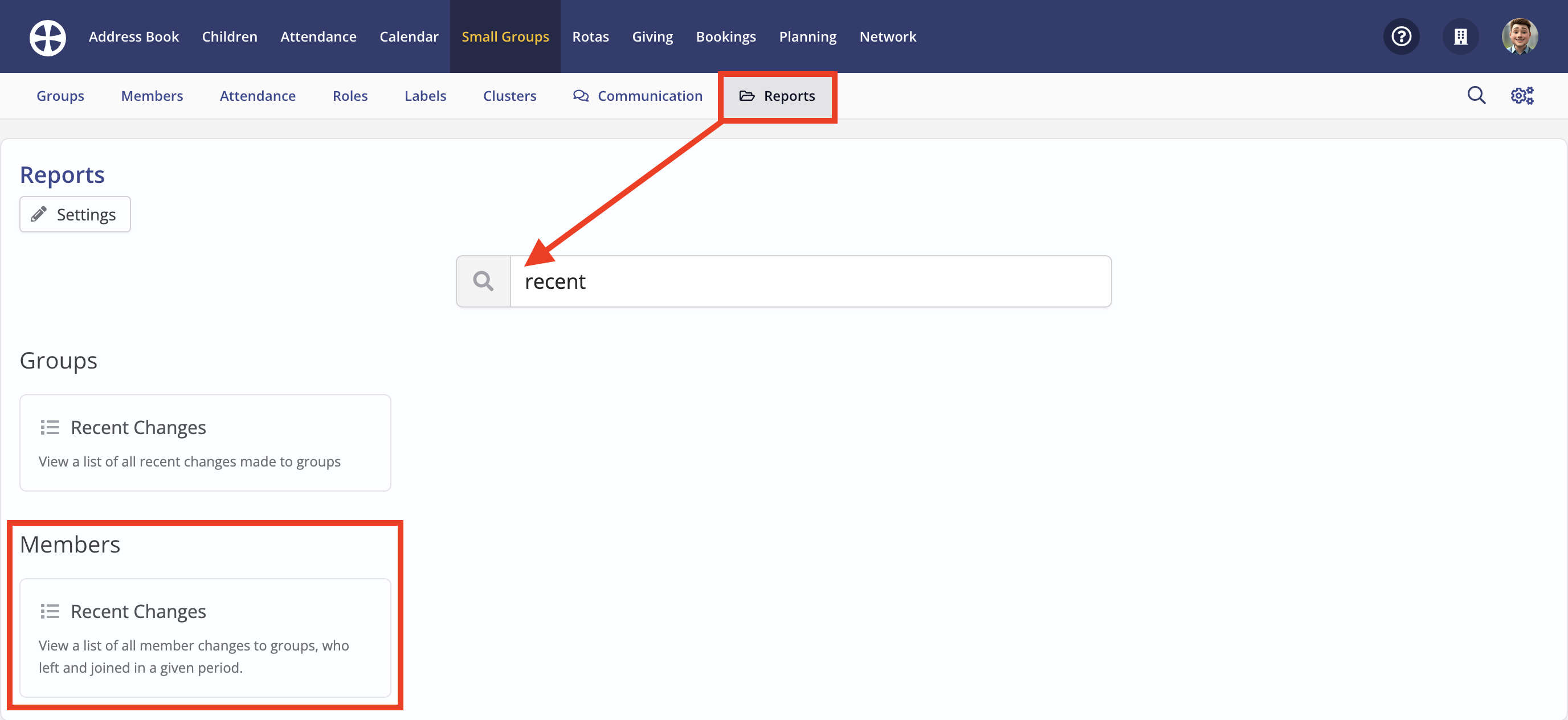
Task: Go to the Labels tab
Action: [x=426, y=96]
